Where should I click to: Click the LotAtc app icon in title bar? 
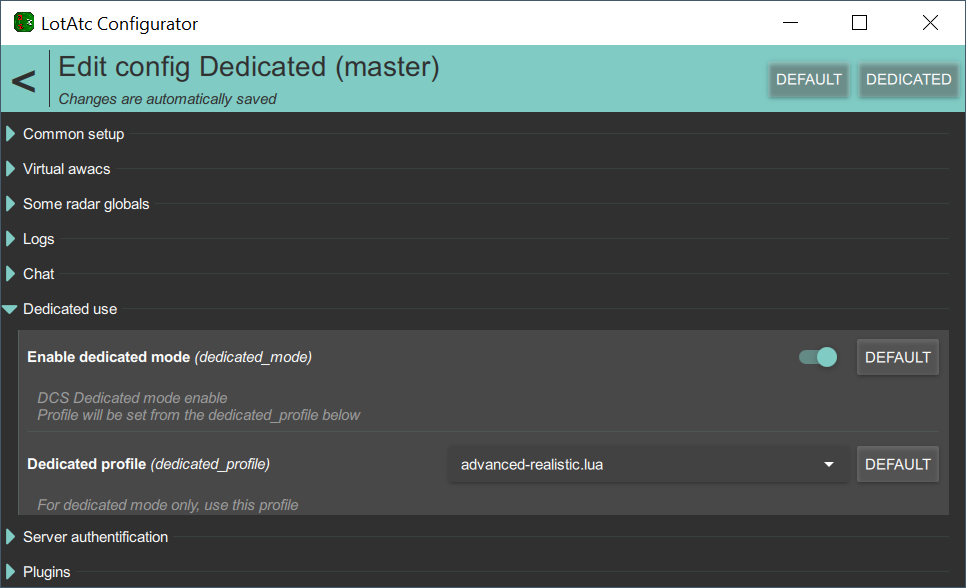point(23,23)
